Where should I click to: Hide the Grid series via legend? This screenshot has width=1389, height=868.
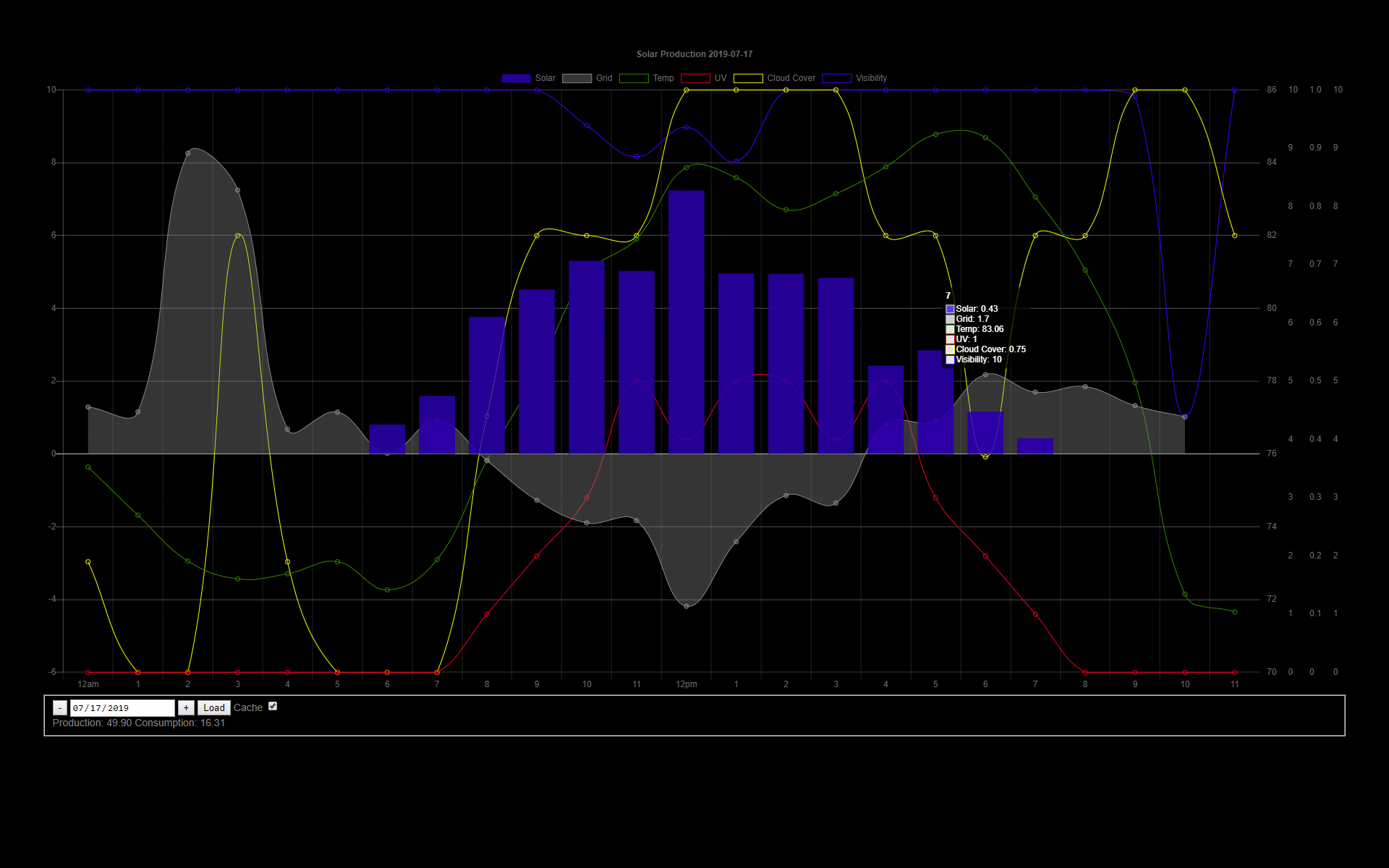tap(577, 78)
